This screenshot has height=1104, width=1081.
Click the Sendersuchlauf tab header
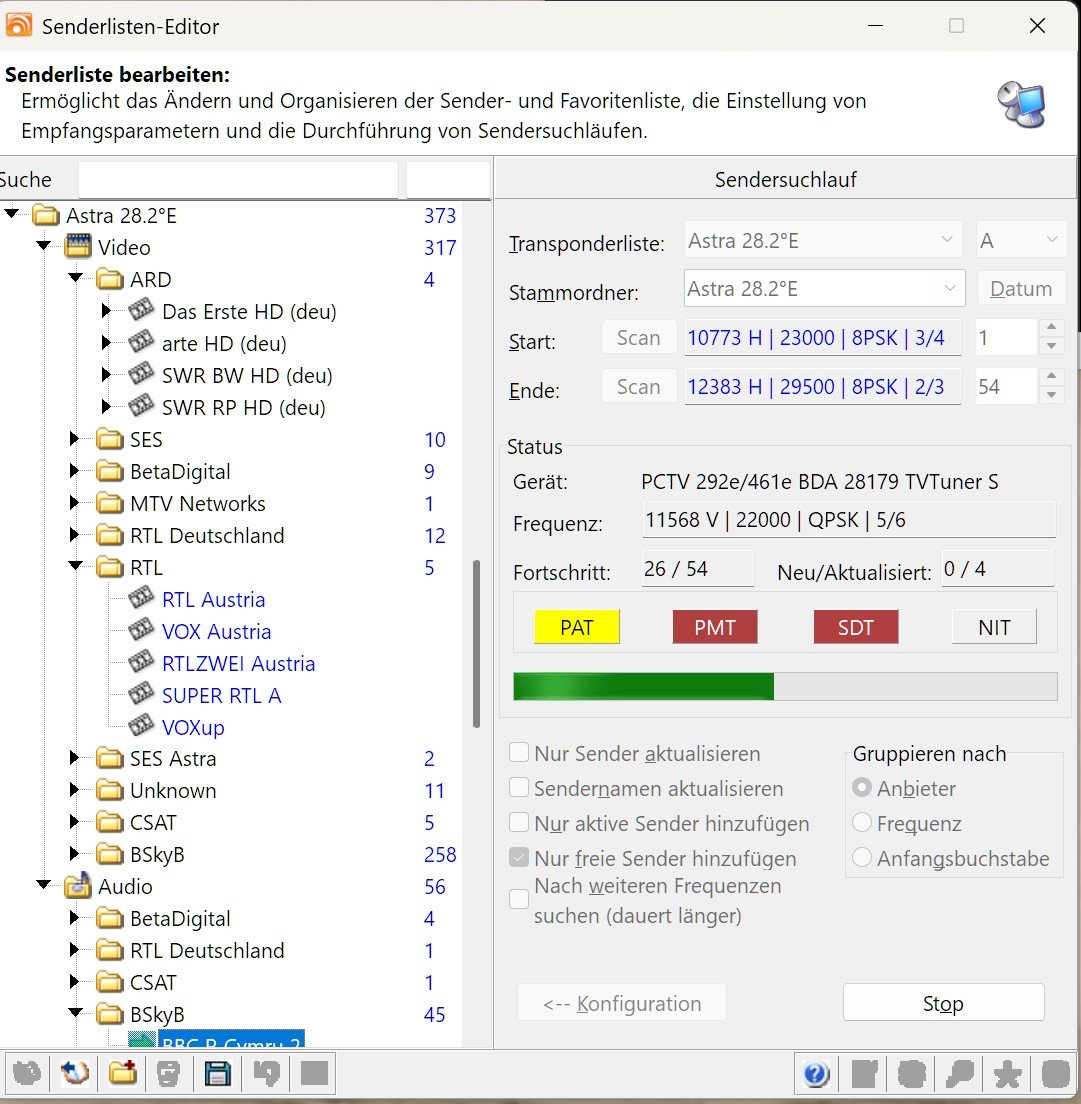click(785, 180)
